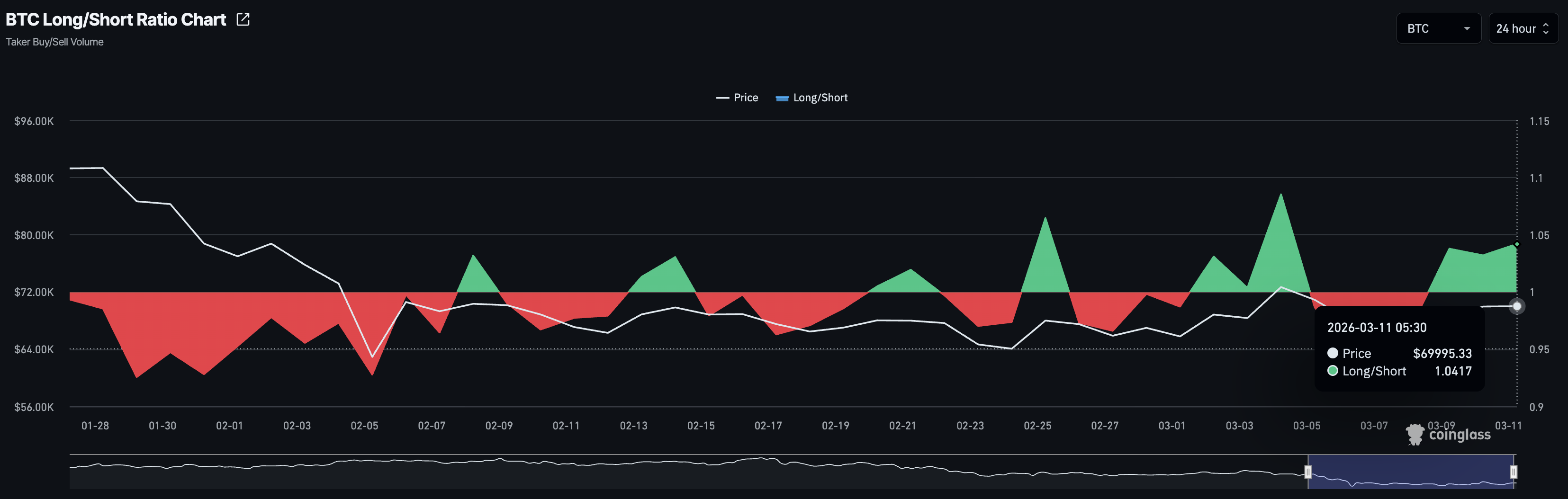This screenshot has width=1568, height=499.
Task: Click the left handle of the range navigator
Action: (1307, 472)
